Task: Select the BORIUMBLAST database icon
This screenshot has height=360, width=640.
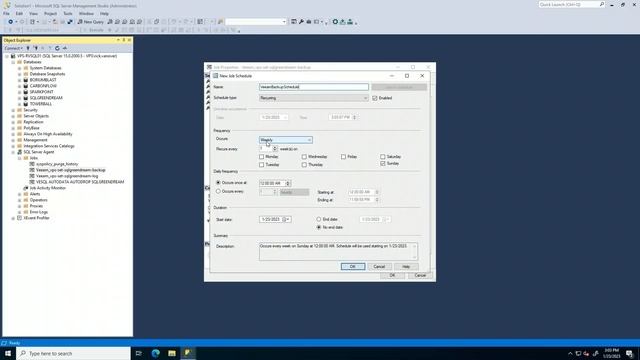Action: tap(26, 80)
